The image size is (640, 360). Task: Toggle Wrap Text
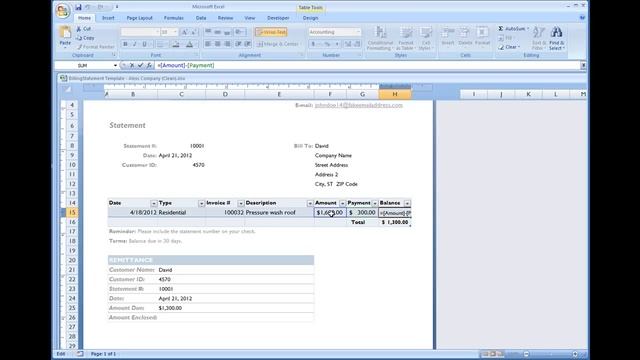[x=271, y=32]
